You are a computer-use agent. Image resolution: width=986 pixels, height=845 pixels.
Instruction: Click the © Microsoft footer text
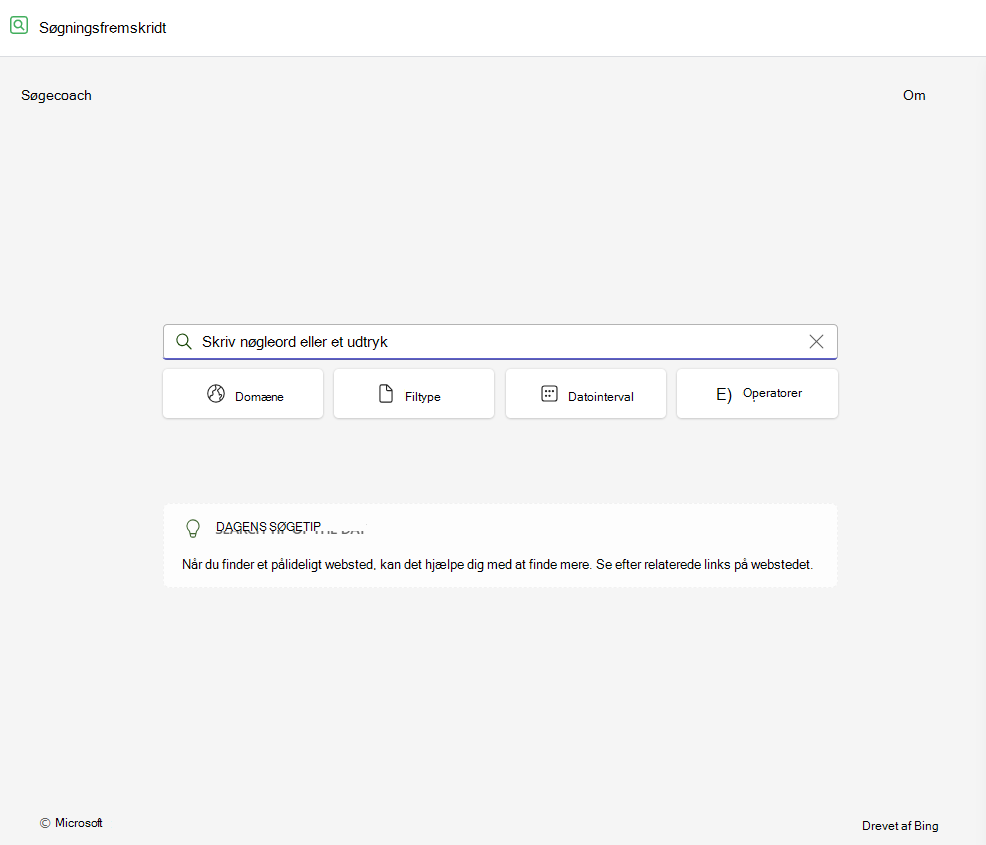[71, 823]
